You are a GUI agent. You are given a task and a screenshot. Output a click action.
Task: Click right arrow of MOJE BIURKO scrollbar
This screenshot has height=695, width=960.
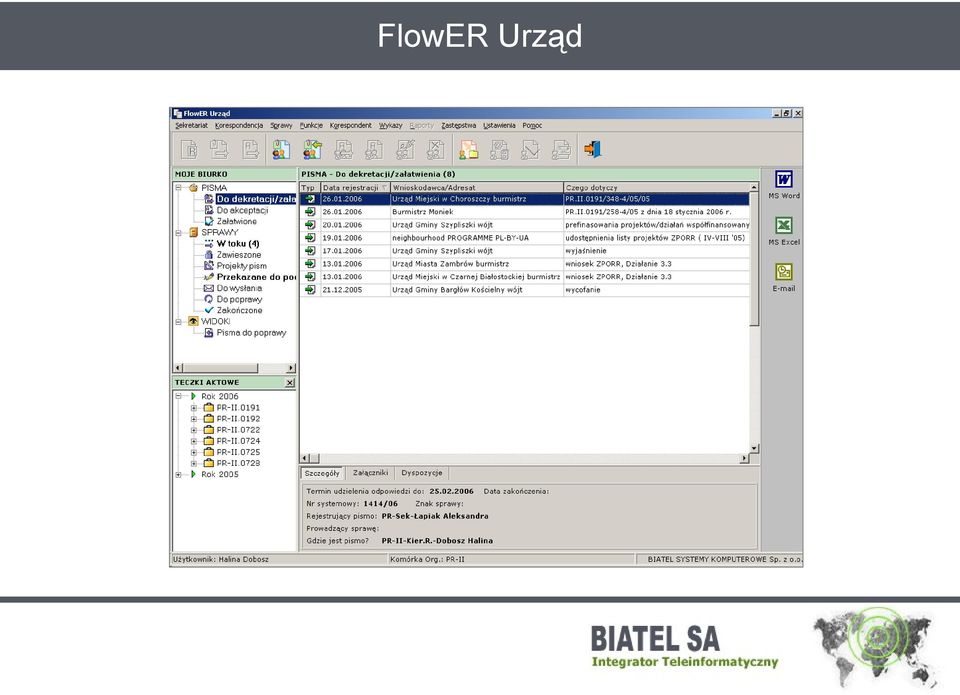tap(291, 368)
